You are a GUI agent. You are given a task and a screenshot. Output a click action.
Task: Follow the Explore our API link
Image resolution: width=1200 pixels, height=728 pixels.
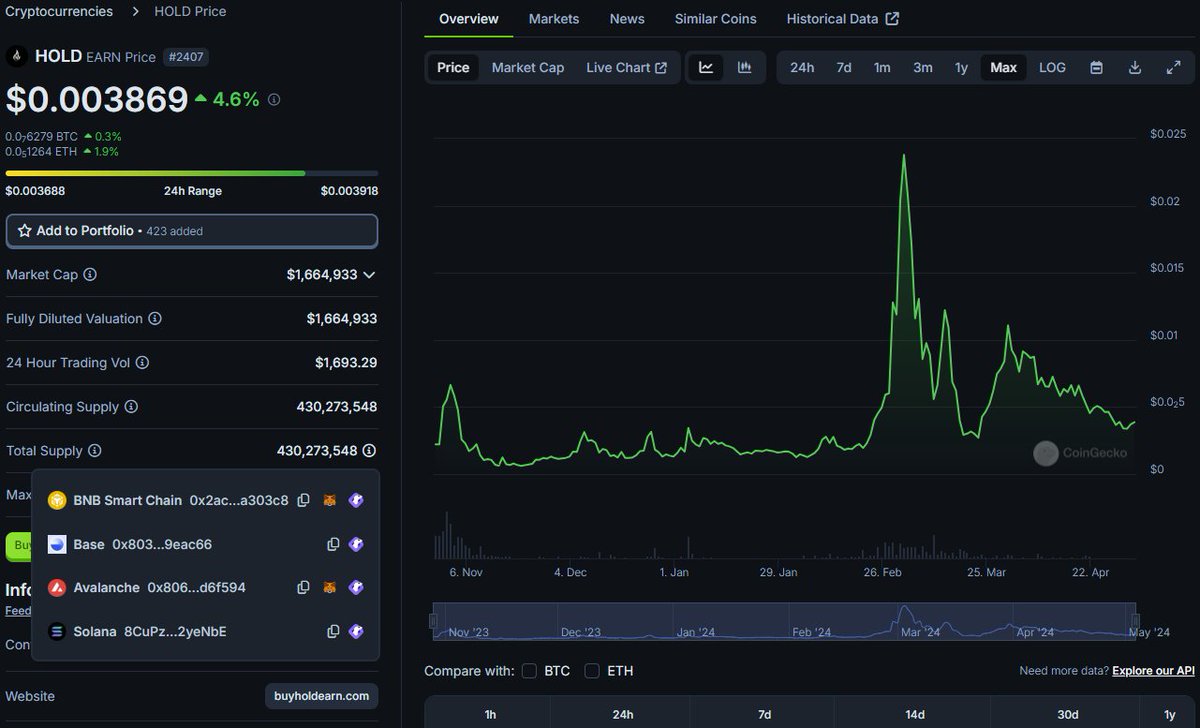[1153, 671]
